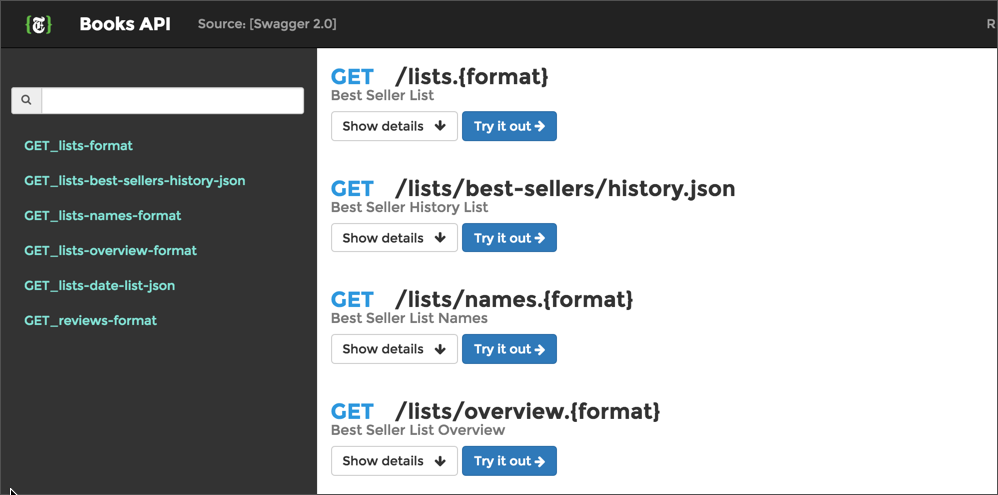Click the New York Times logo icon
This screenshot has width=998, height=495.
coord(38,24)
